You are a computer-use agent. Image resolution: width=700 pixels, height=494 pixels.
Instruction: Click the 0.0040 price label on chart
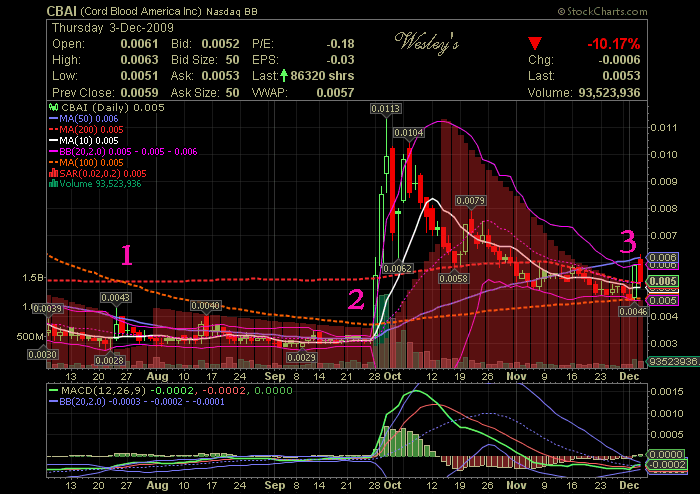click(x=205, y=306)
